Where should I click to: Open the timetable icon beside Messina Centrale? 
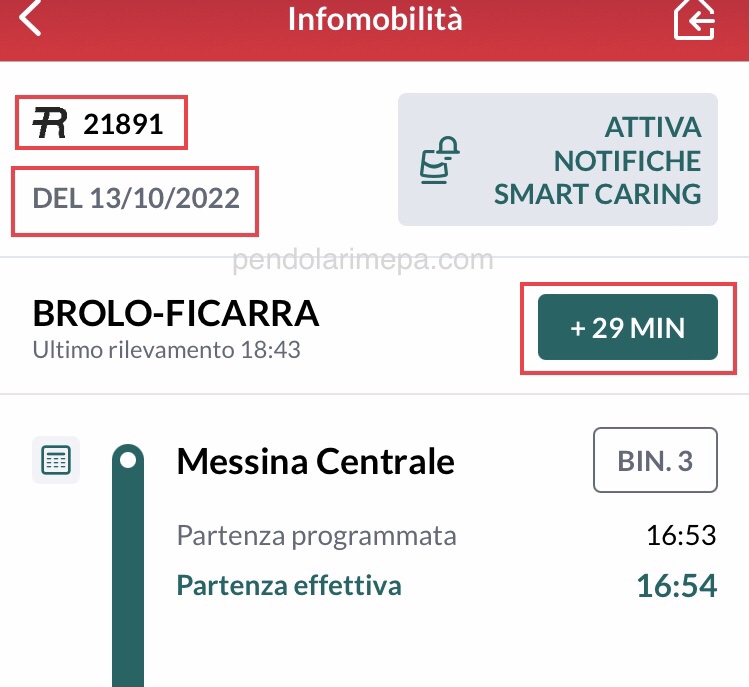tap(56, 460)
